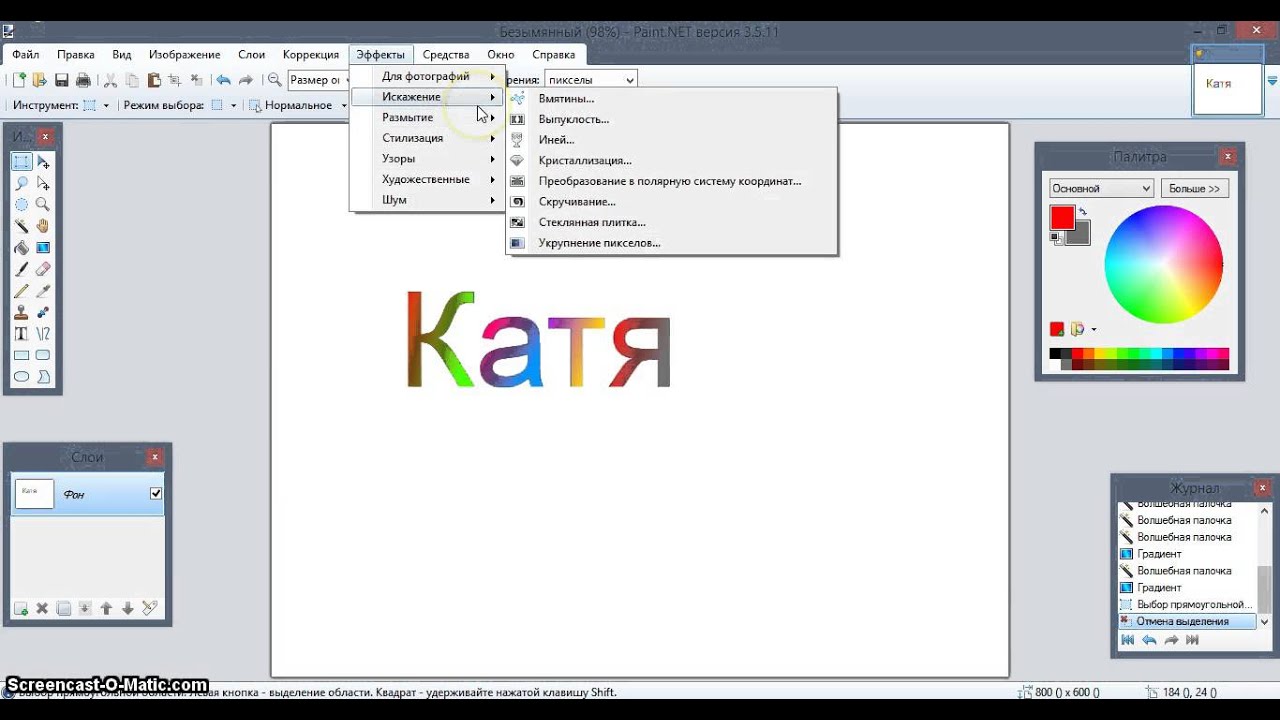
Task: Select the Zoom magnifier tool in toolbox
Action: [43, 204]
